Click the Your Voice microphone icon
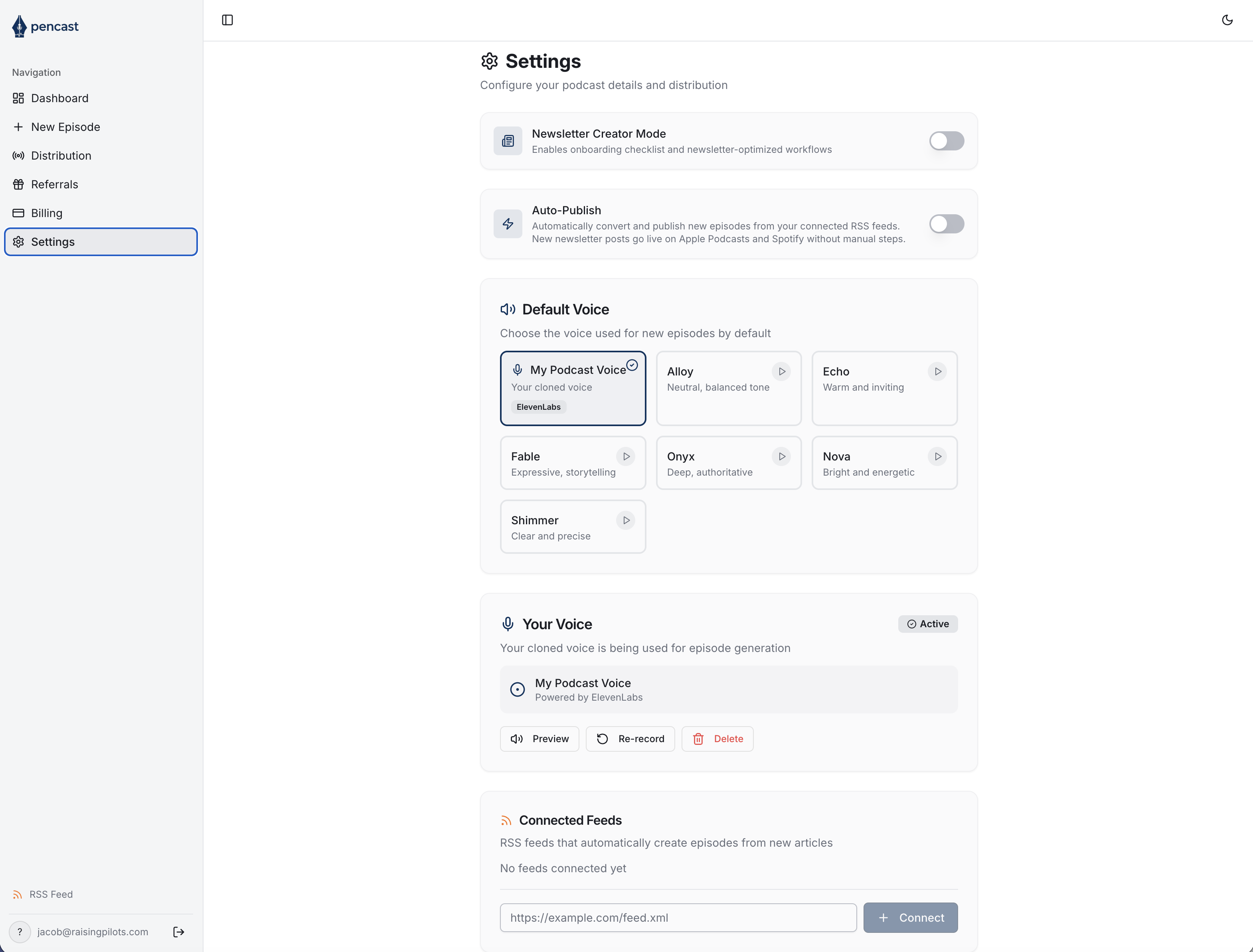Viewport: 1253px width, 952px height. point(508,624)
